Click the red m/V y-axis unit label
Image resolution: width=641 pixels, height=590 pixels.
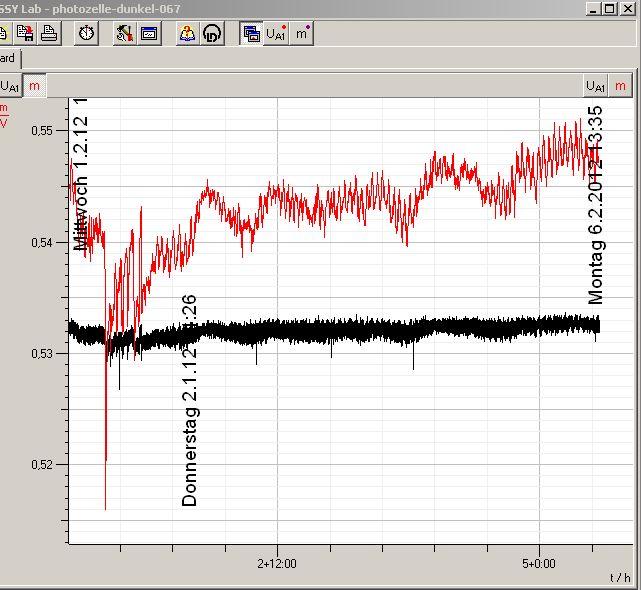[4, 116]
